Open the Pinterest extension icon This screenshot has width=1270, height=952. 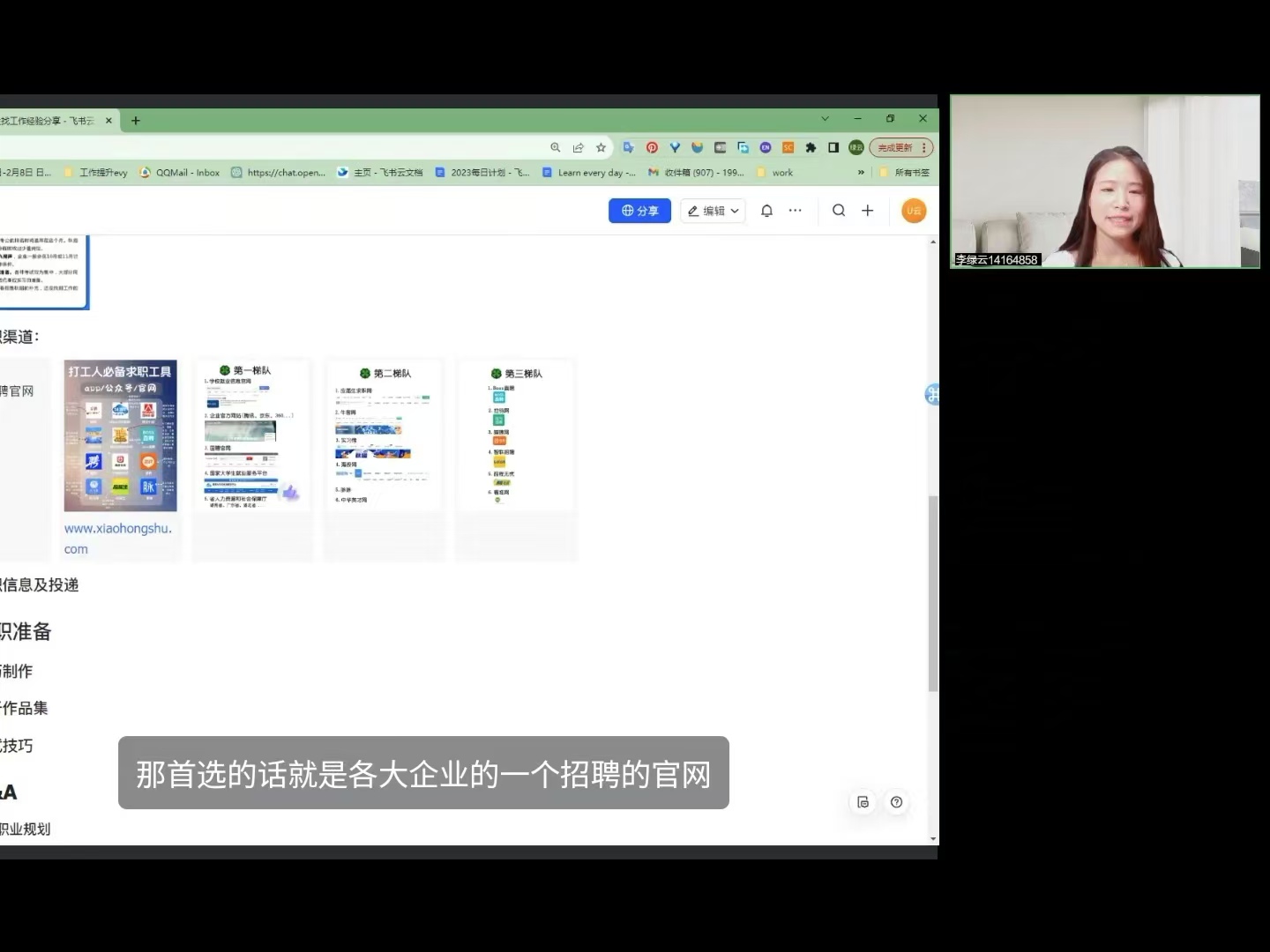point(652,147)
